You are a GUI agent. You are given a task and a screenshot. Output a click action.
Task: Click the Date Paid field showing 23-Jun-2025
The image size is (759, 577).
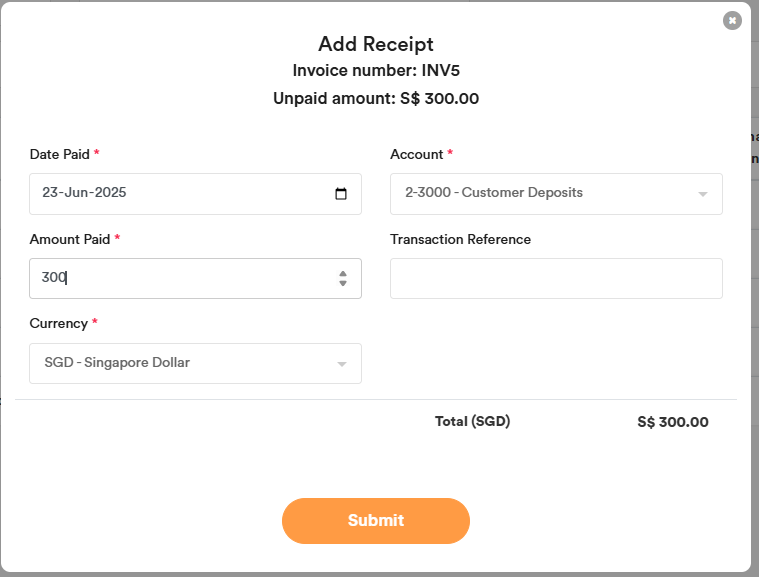180,193
